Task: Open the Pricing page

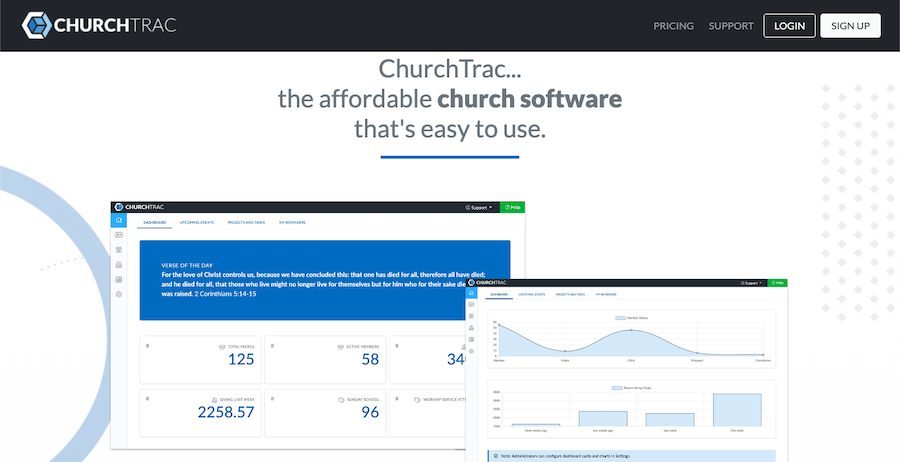Action: 673,26
